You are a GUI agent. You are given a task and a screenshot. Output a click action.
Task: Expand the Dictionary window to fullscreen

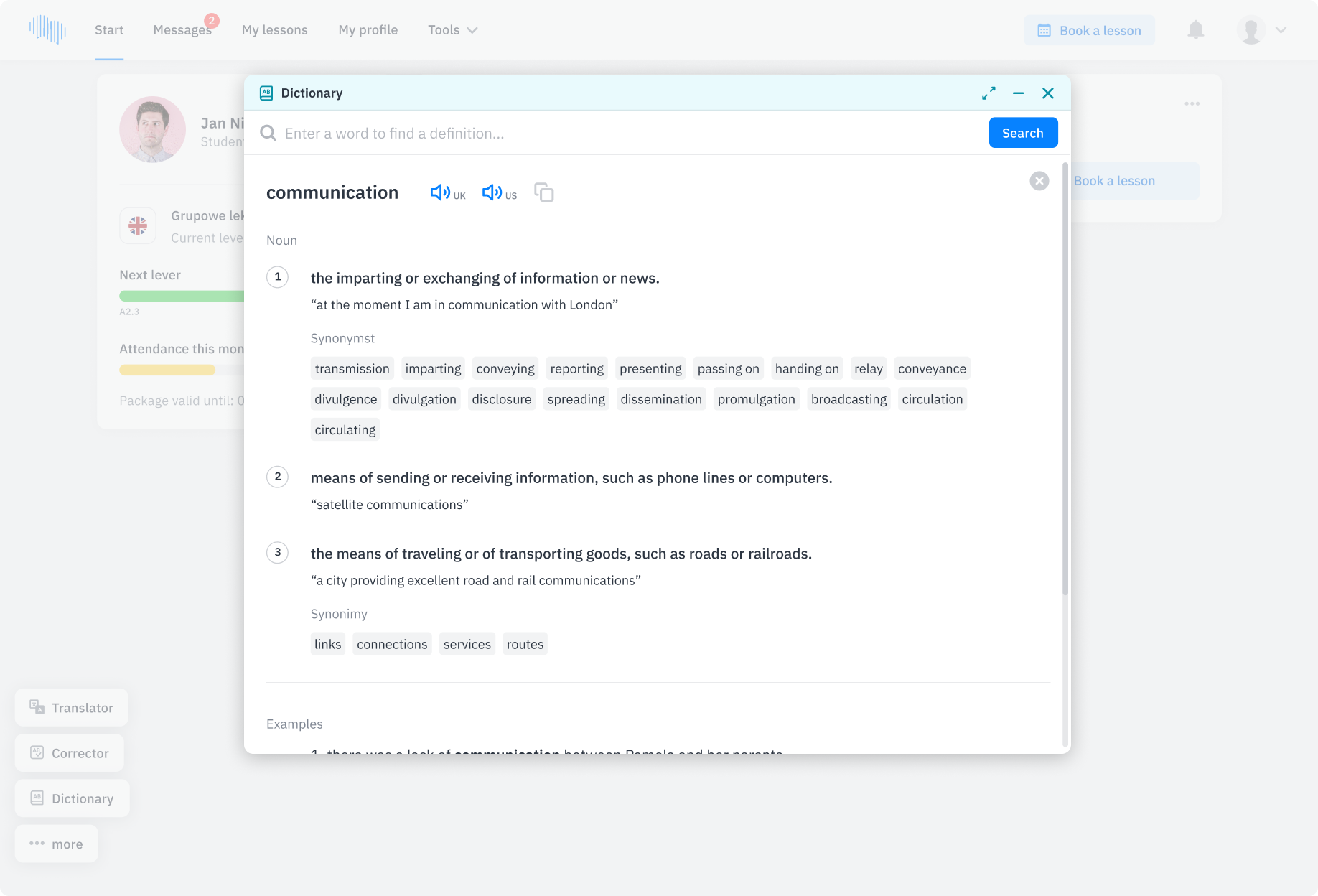click(988, 93)
